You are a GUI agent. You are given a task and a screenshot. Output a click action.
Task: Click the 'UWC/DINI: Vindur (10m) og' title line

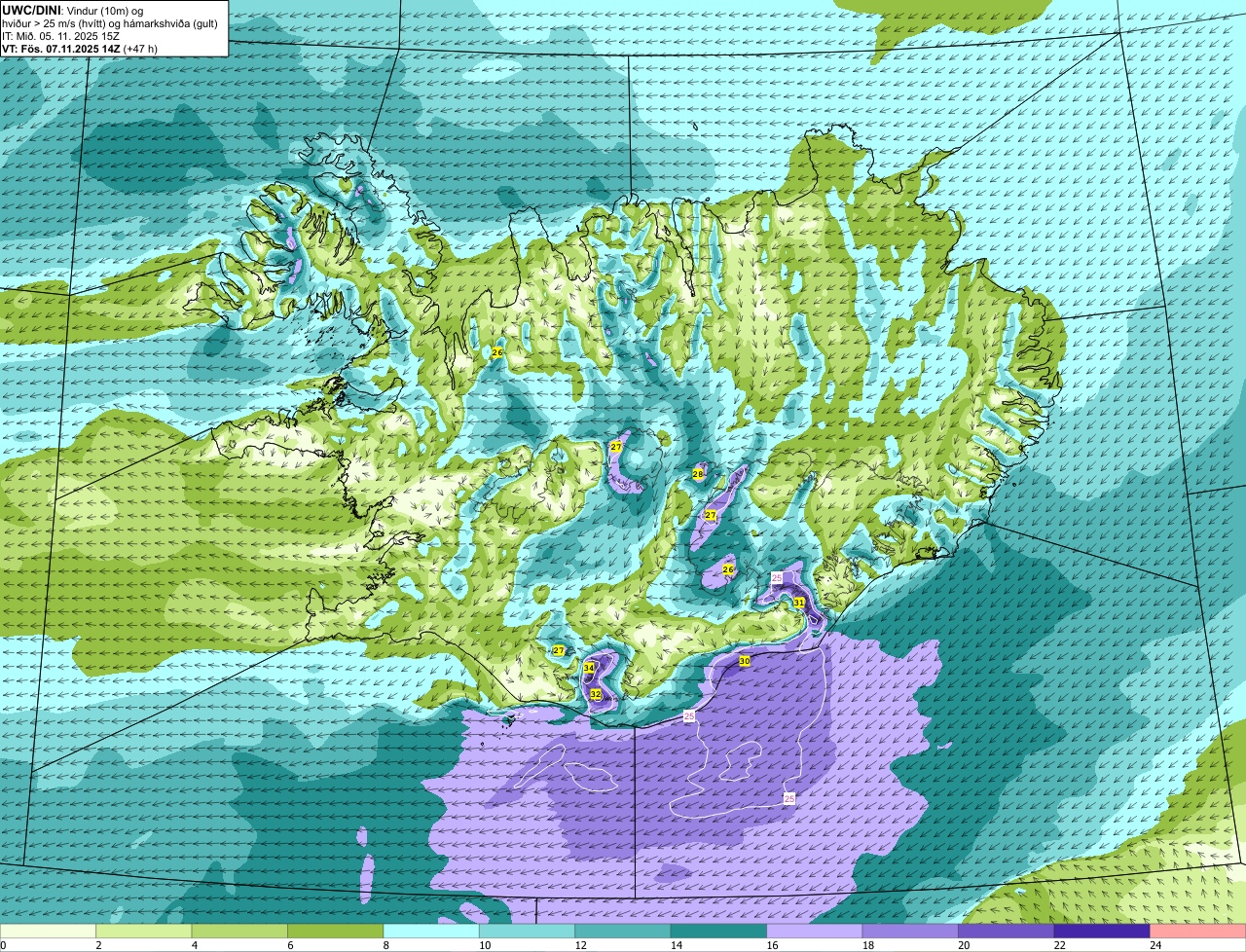(73, 10)
